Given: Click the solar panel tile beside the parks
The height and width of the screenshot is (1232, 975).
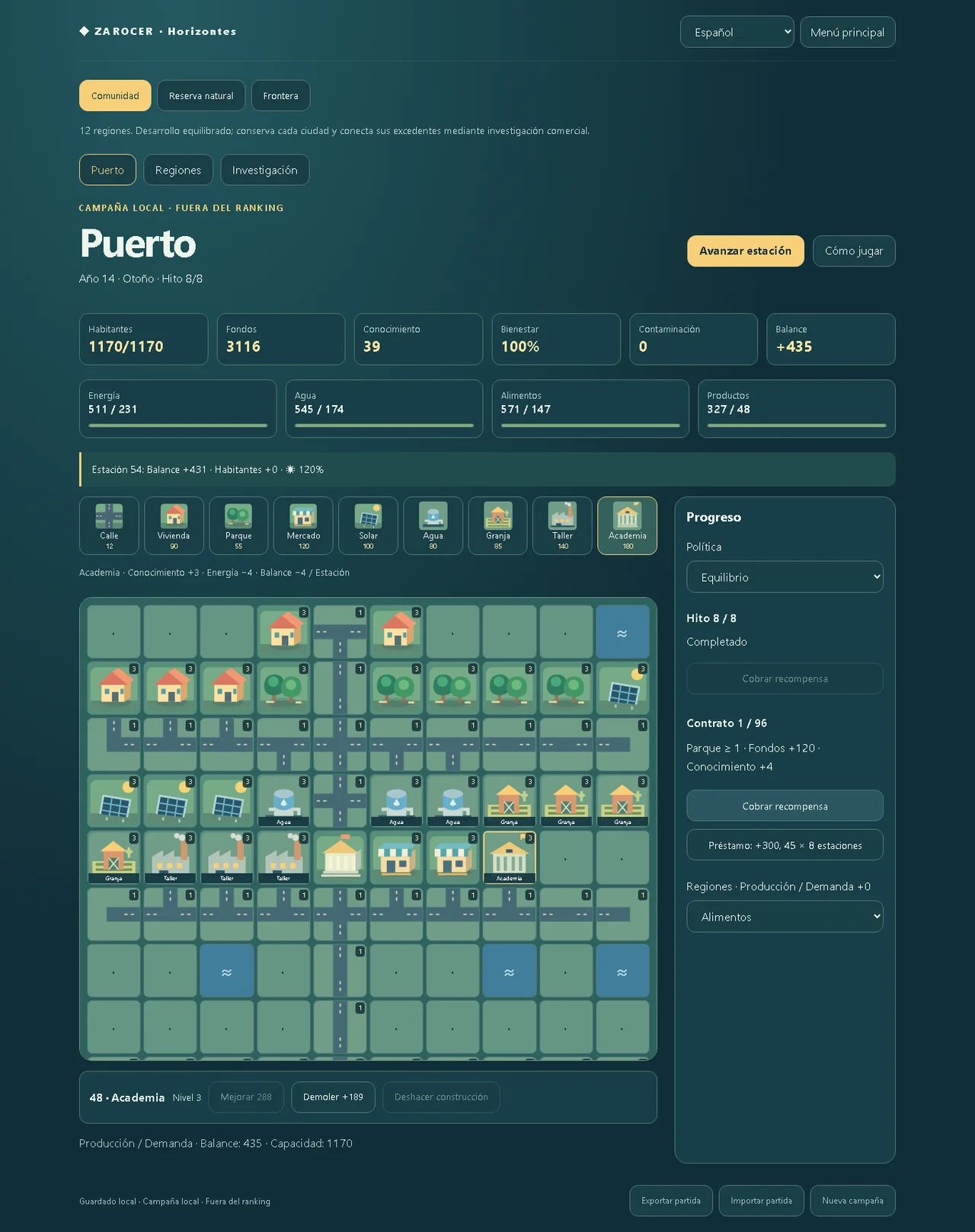Looking at the screenshot, I should (x=622, y=688).
